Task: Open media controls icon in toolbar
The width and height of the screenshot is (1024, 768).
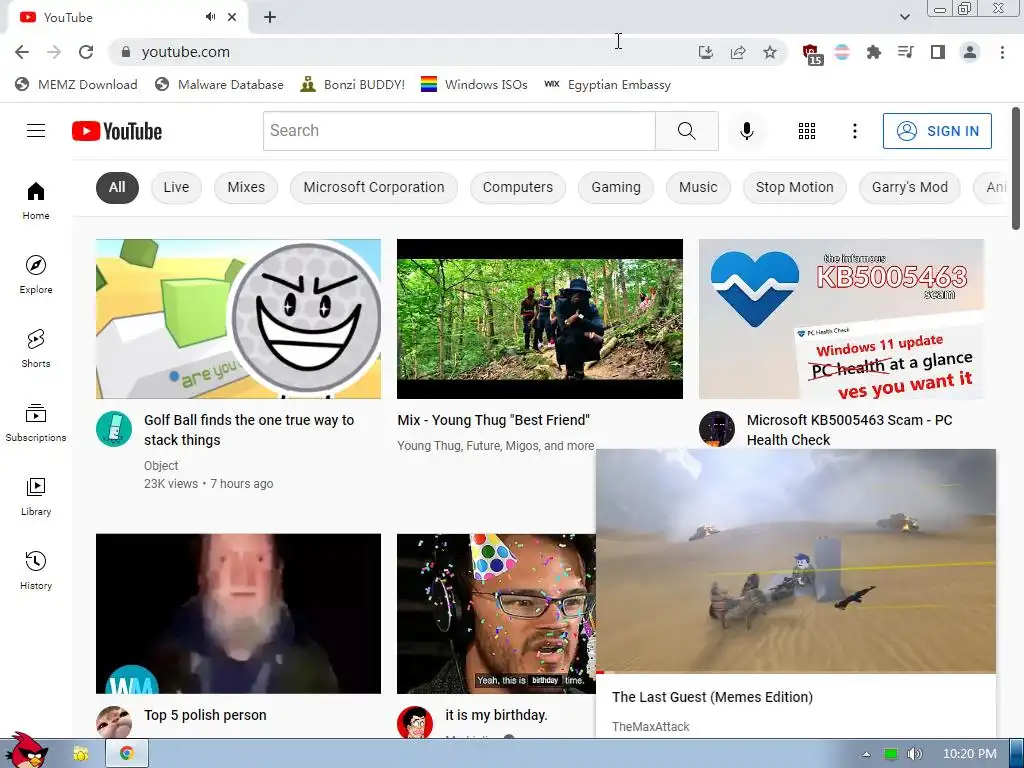Action: click(x=905, y=52)
